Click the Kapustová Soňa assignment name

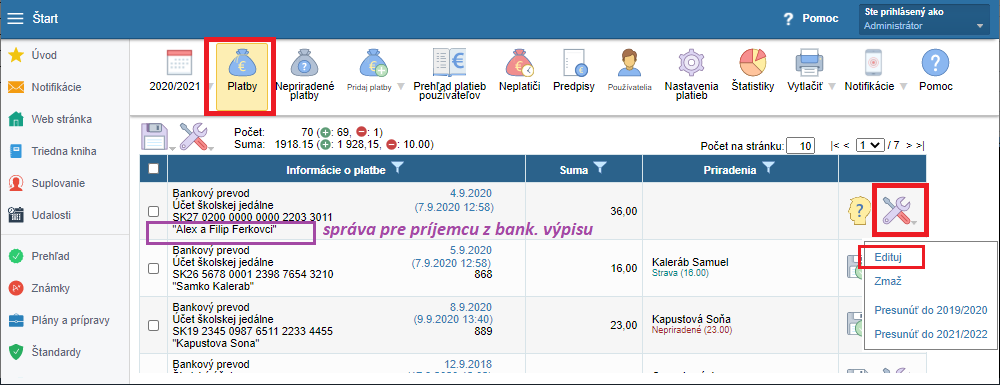[692, 319]
